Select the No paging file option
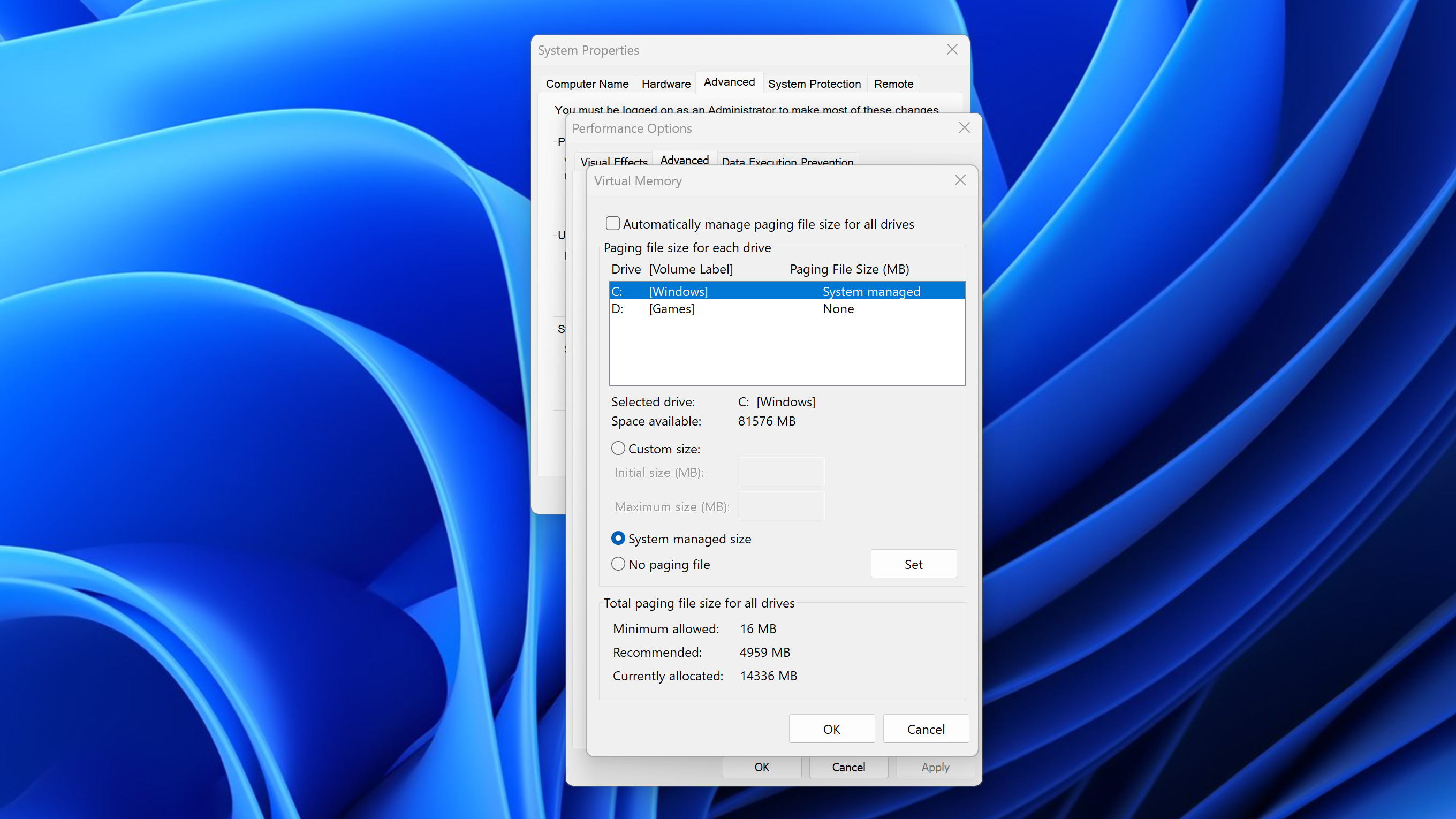Viewport: 1456px width, 819px height. (618, 564)
